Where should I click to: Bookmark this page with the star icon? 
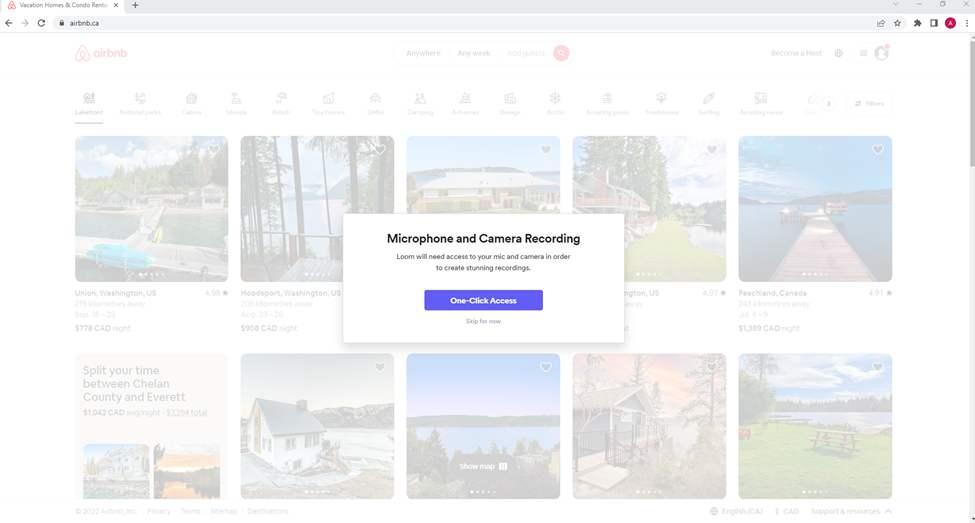click(897, 23)
